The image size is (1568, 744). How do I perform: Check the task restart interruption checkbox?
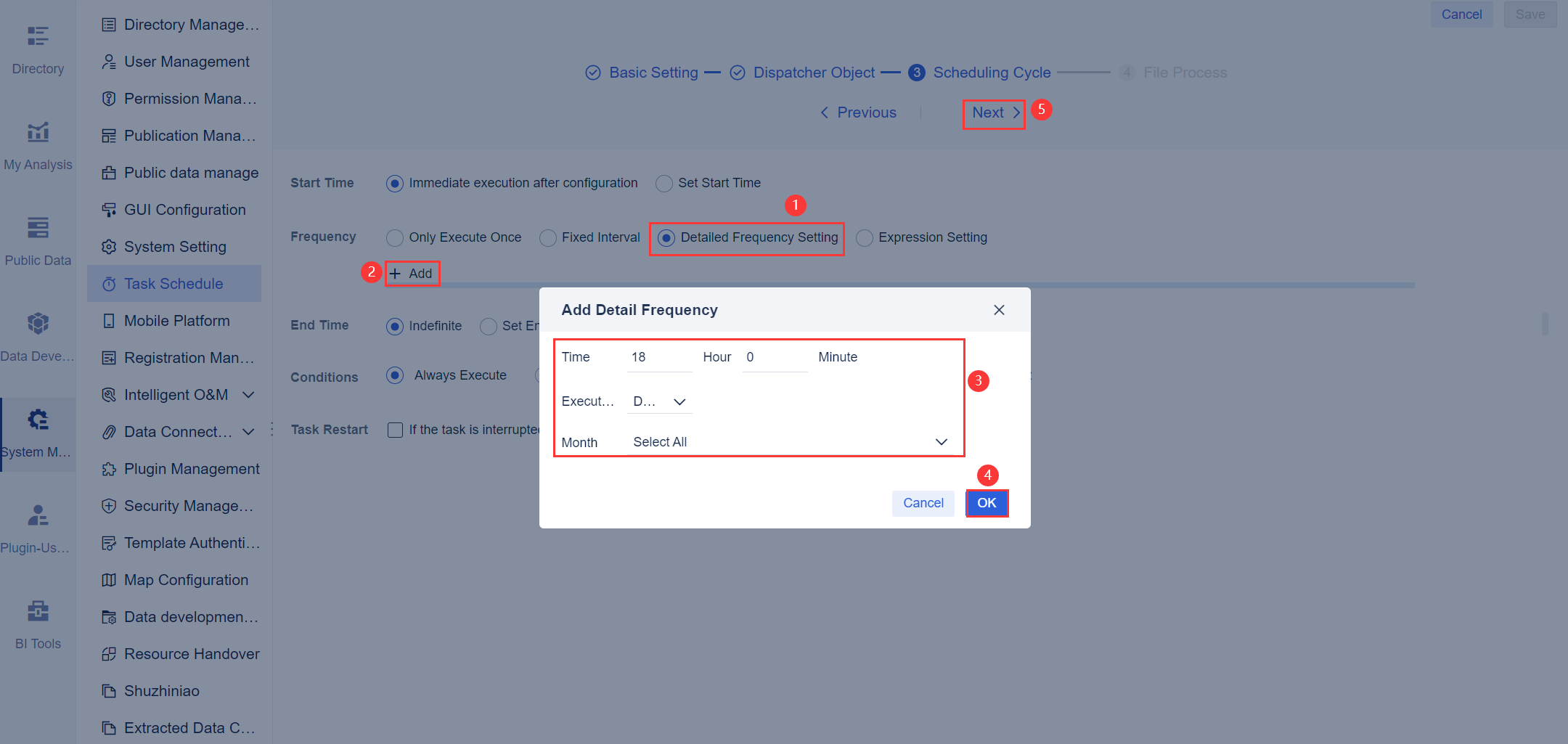click(395, 430)
